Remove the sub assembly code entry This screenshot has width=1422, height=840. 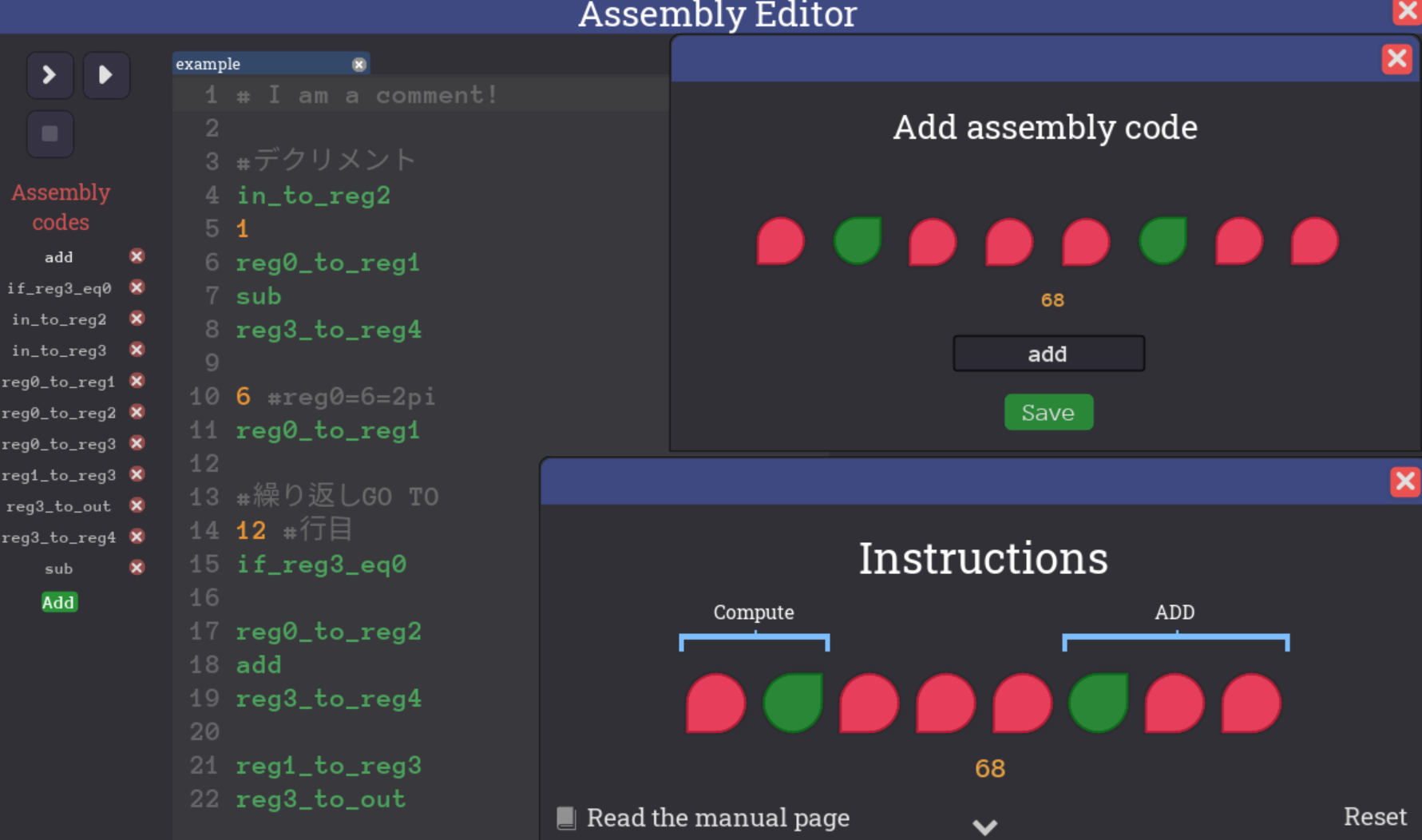[x=137, y=568]
